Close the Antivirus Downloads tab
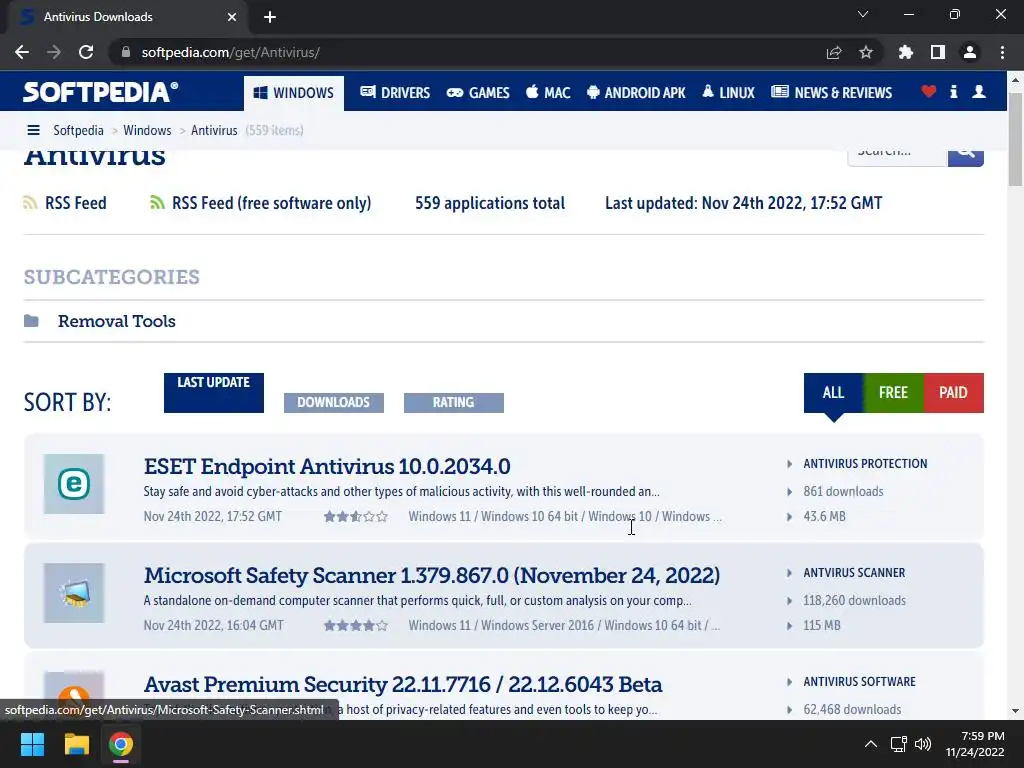Viewport: 1024px width, 768px height. click(x=232, y=17)
